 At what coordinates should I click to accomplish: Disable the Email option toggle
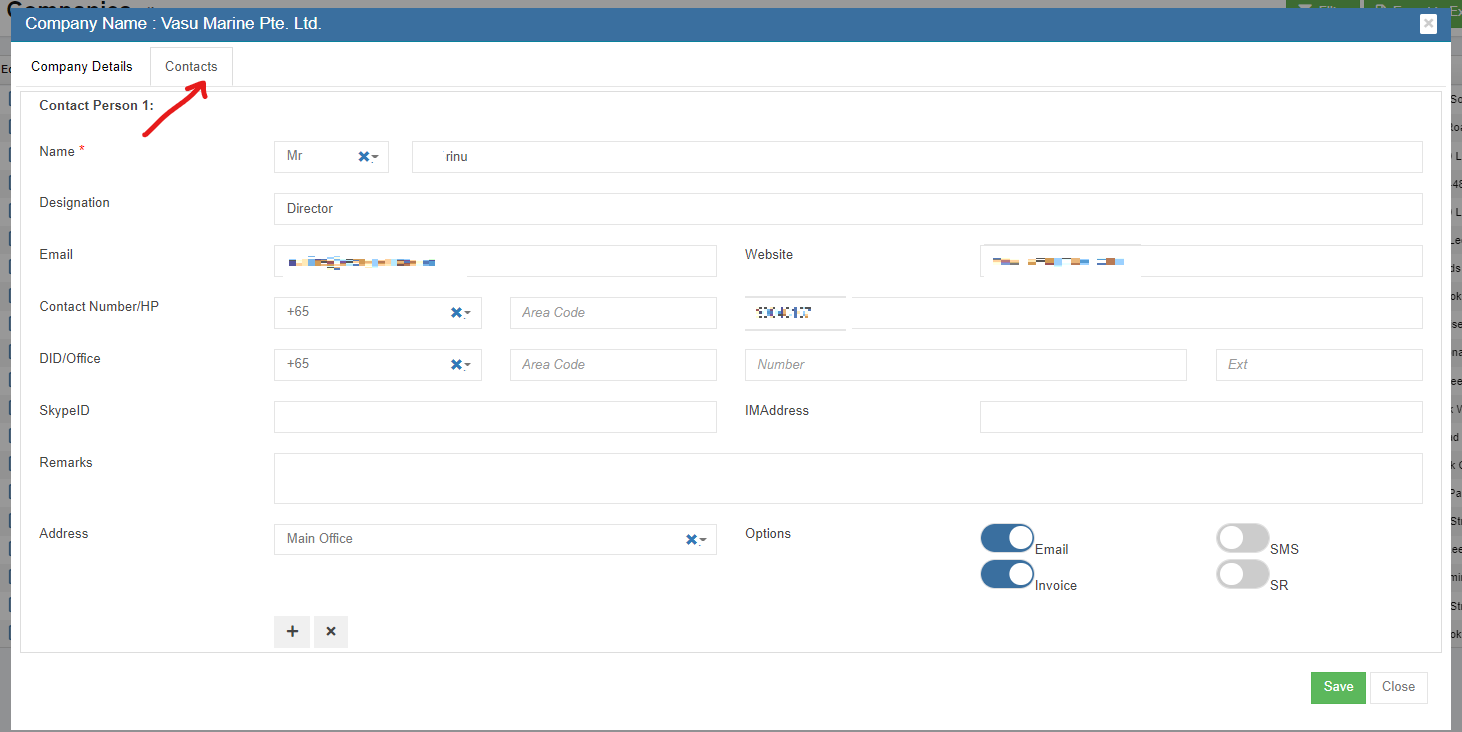coord(1007,538)
